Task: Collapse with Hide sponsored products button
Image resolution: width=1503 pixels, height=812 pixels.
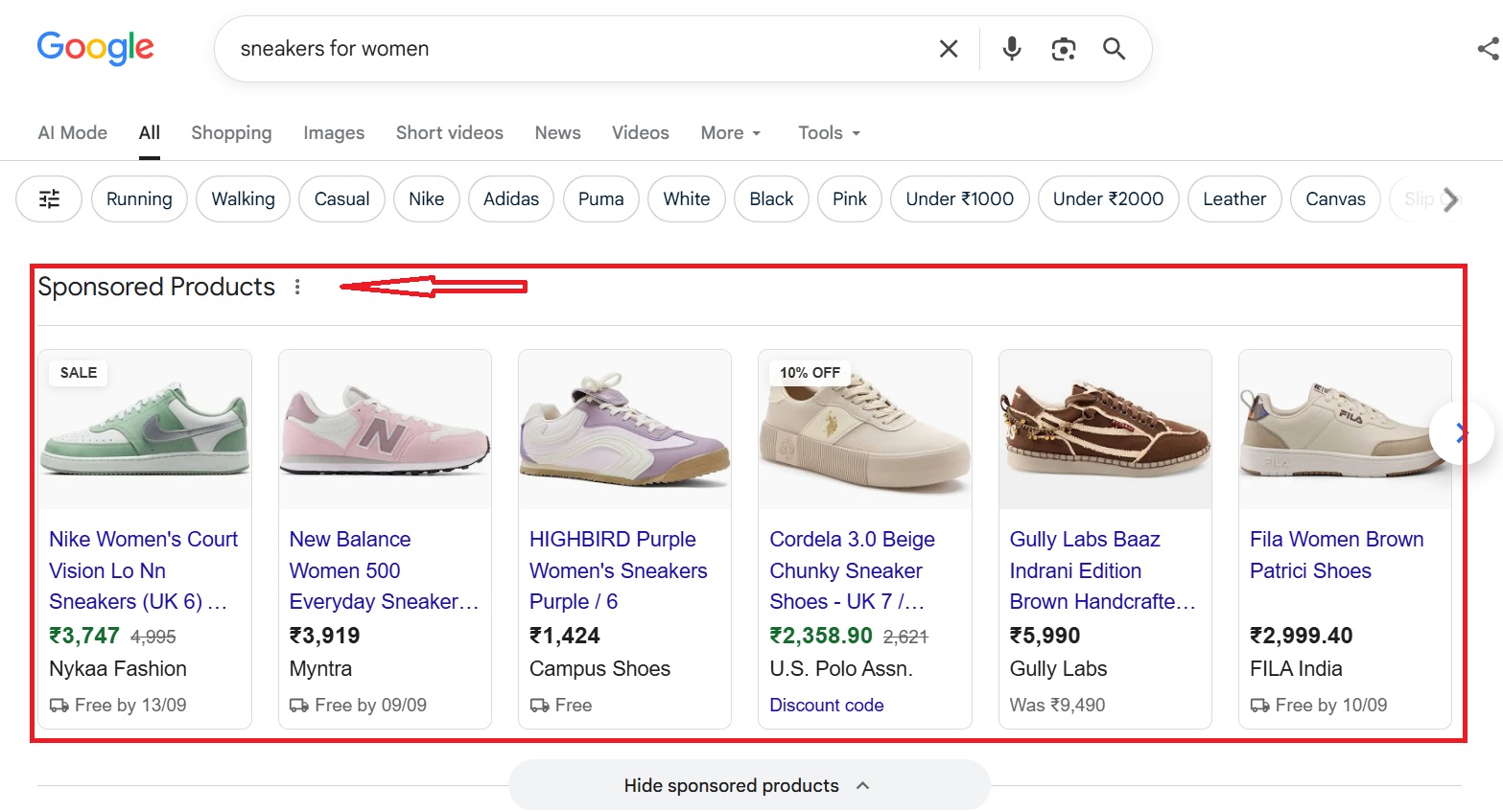Action: pos(749,785)
